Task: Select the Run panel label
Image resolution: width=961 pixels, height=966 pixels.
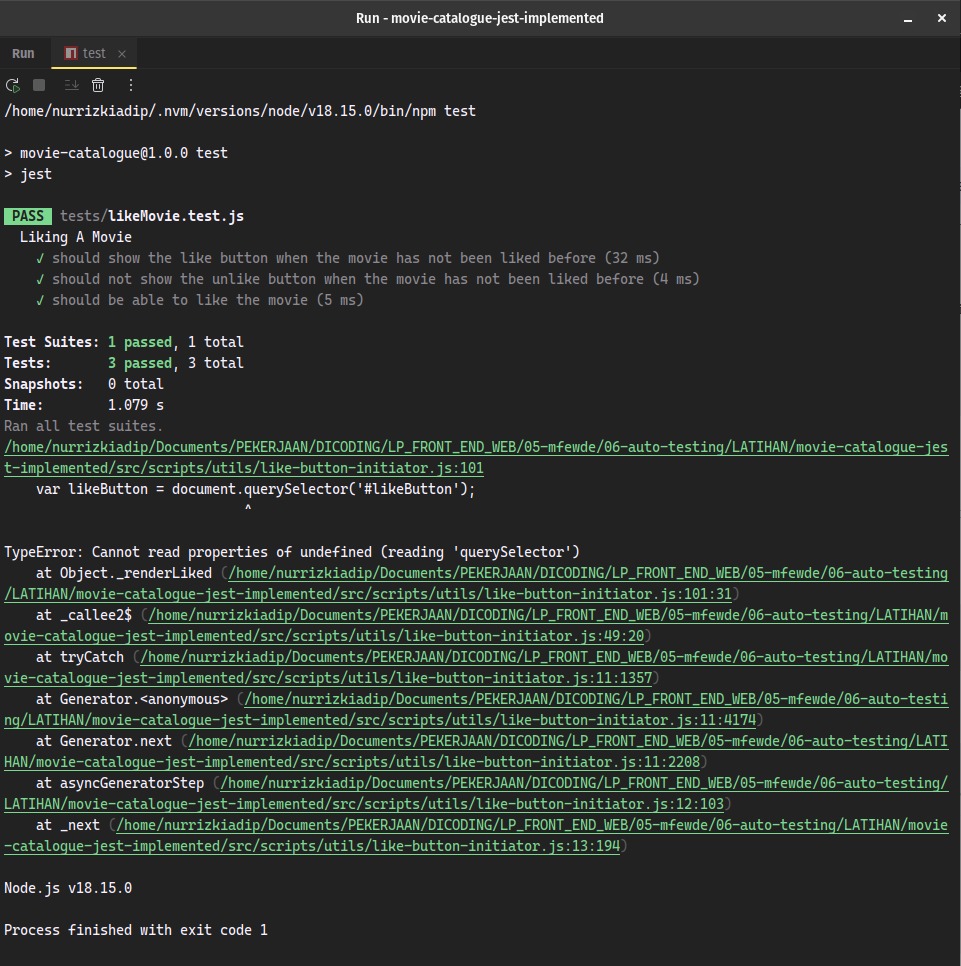Action: coord(23,53)
